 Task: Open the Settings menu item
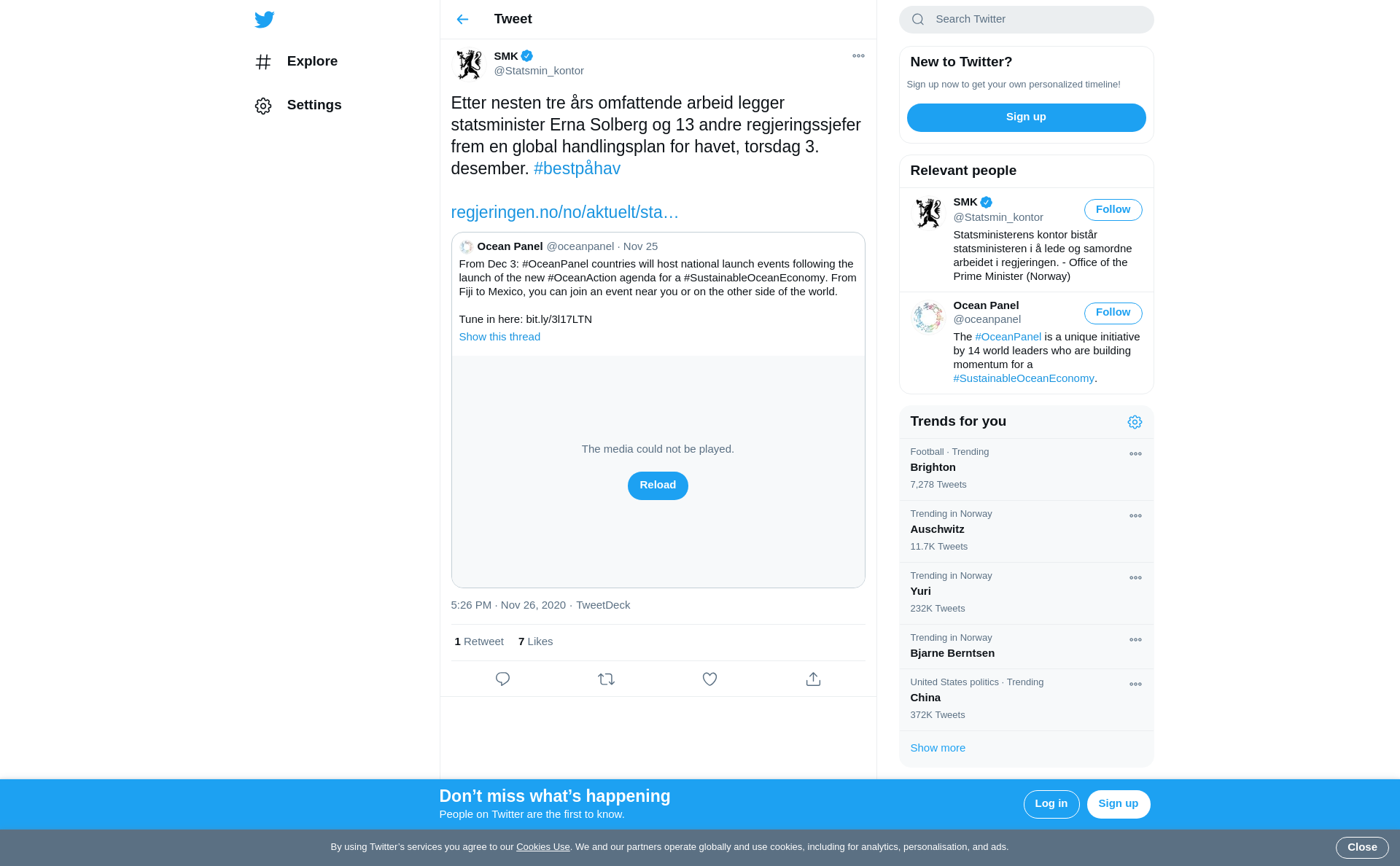click(x=297, y=106)
